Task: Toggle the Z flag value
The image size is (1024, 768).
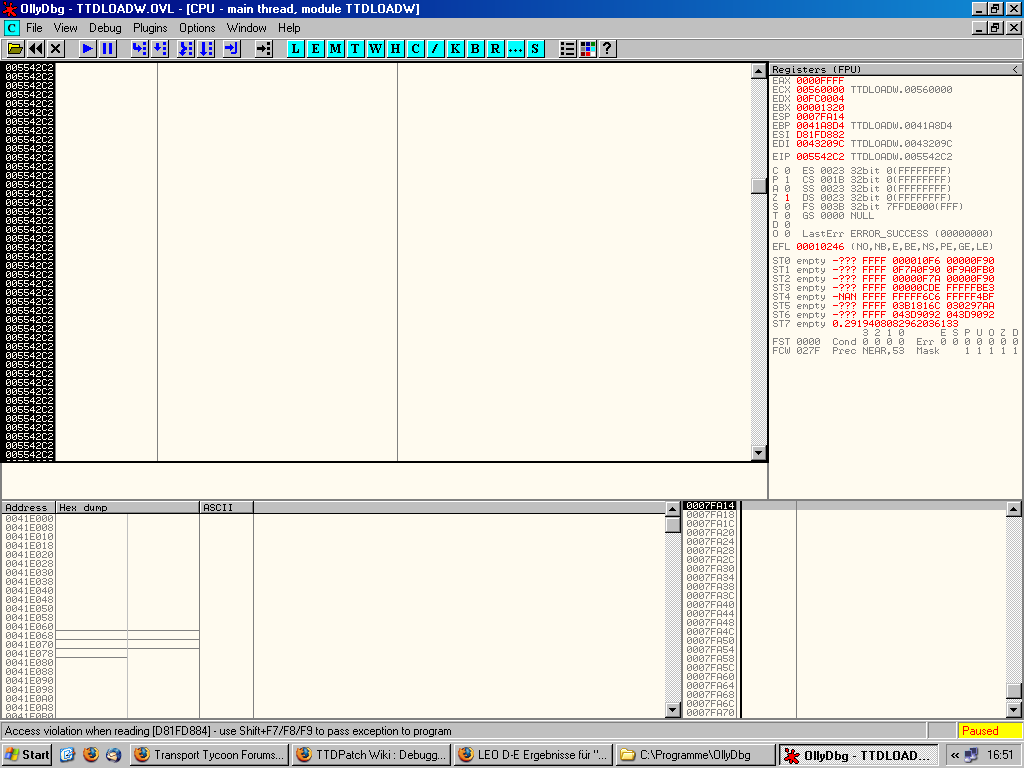Action: (x=787, y=198)
